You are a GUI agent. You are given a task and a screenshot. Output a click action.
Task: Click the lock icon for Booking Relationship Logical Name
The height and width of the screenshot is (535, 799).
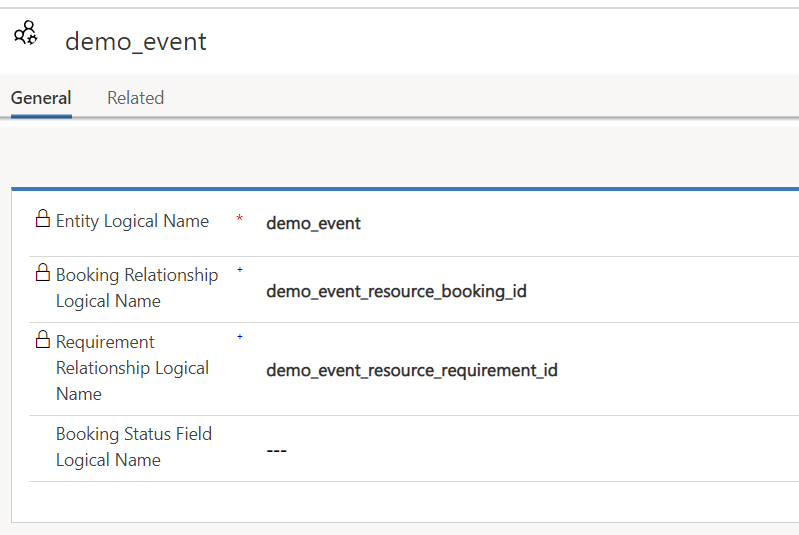(x=42, y=273)
